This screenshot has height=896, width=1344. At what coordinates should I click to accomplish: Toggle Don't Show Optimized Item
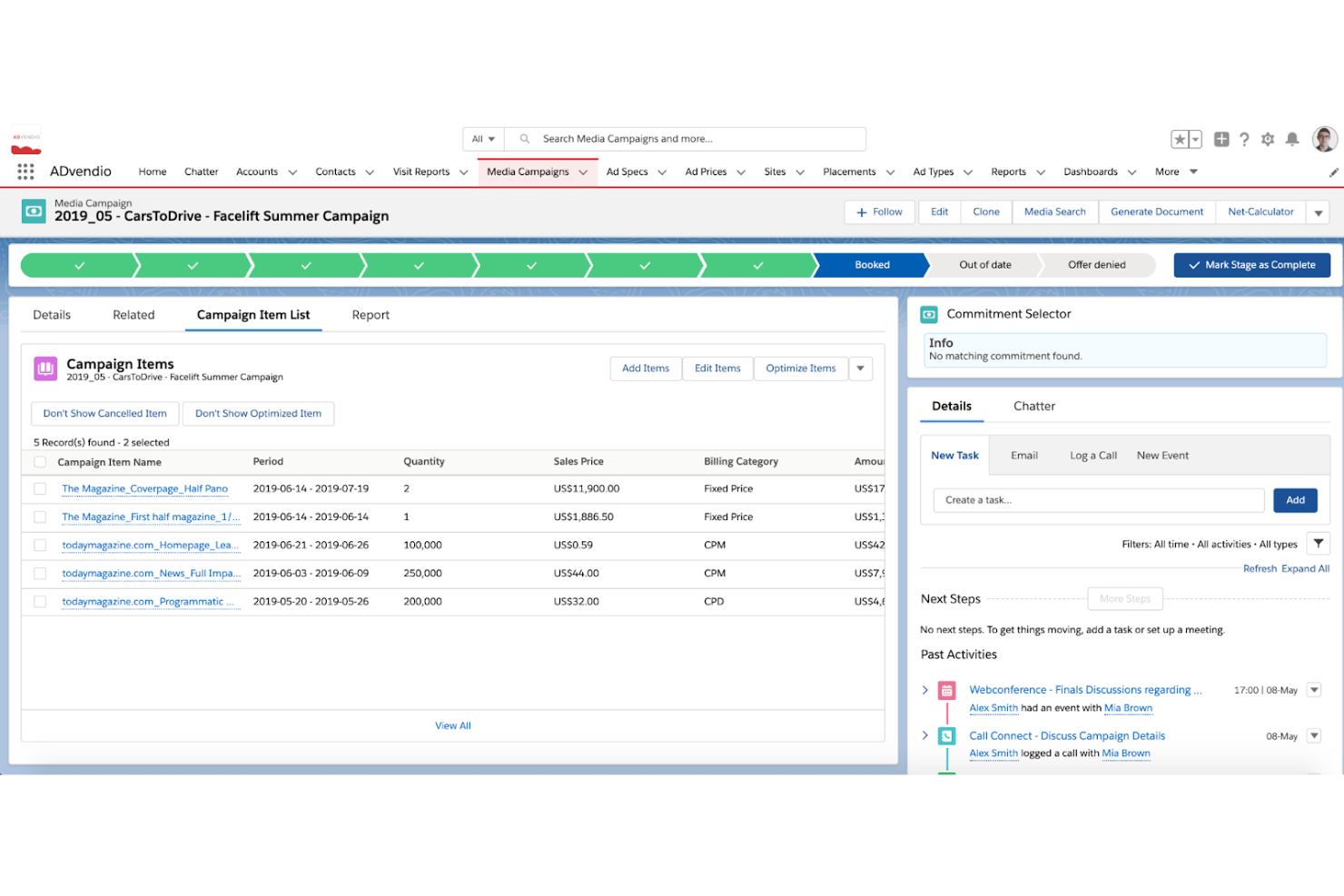pos(258,413)
